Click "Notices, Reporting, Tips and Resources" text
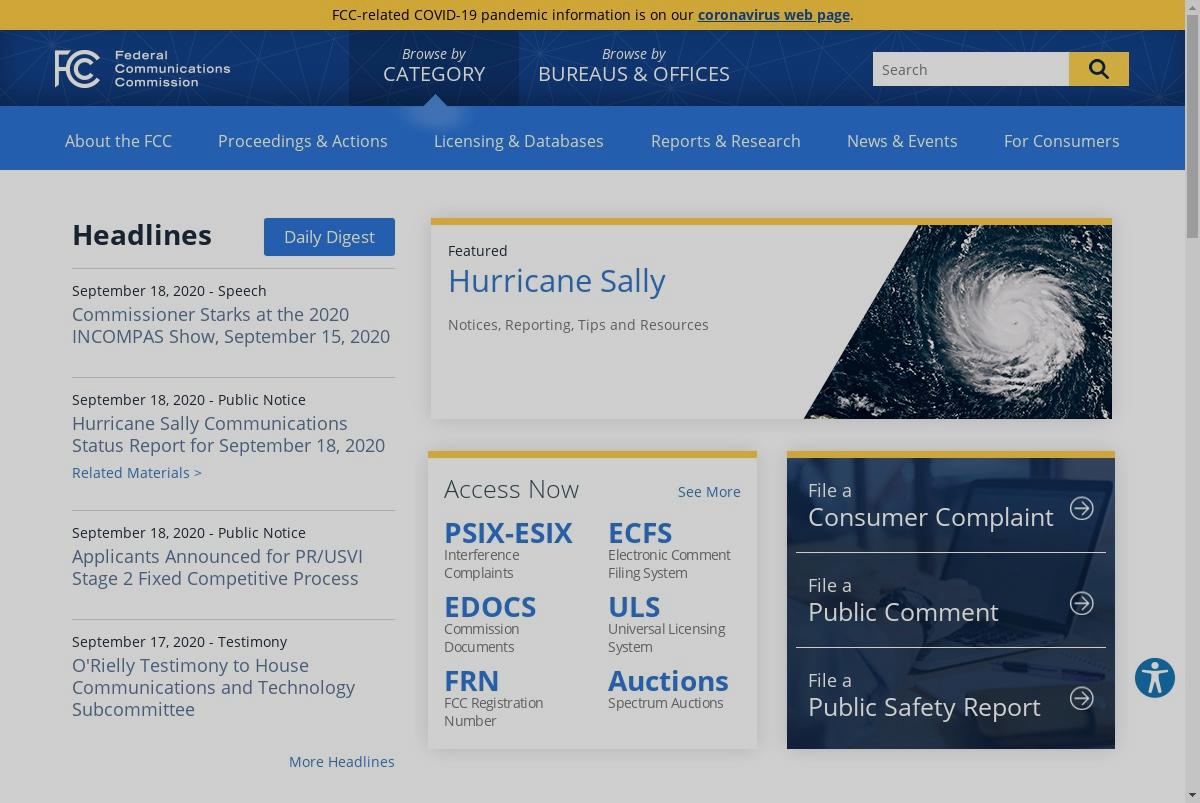Screen dimensions: 1200x803 point(578,325)
